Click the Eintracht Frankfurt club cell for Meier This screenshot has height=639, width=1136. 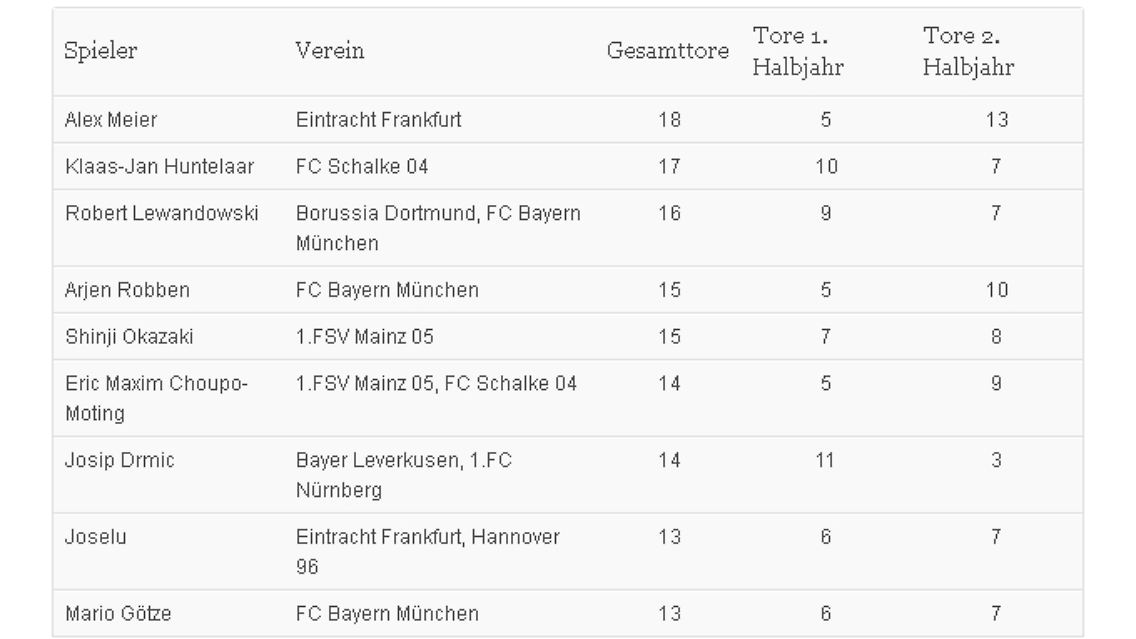(379, 120)
